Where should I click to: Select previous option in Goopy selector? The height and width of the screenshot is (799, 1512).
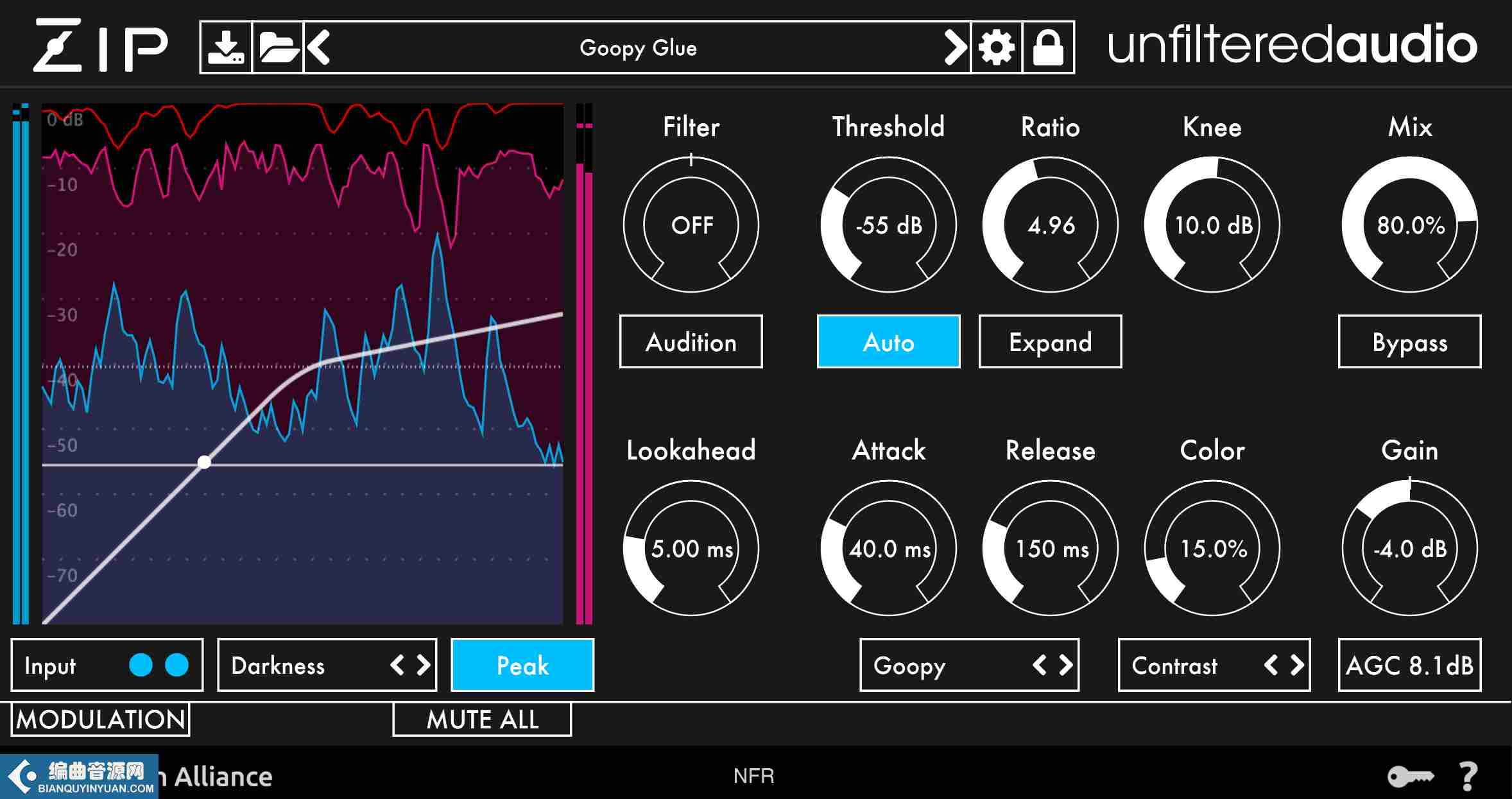point(1040,665)
